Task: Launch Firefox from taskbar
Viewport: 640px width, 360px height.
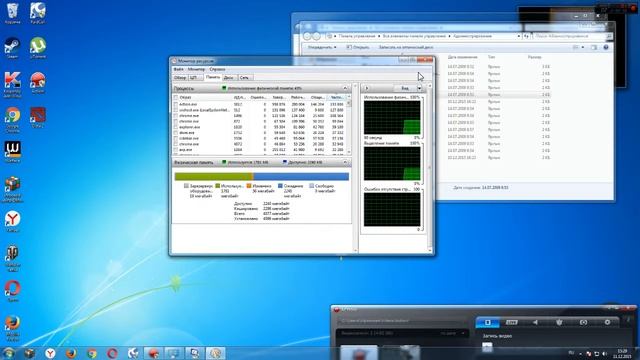Action: click(71, 353)
